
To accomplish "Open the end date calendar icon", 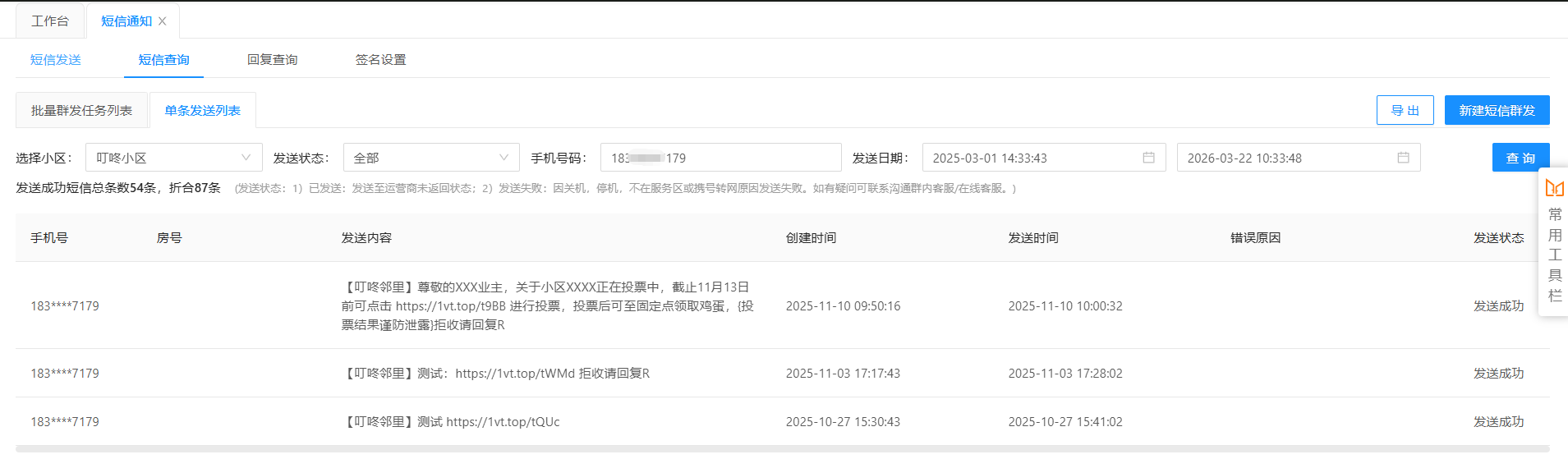I will (1403, 158).
